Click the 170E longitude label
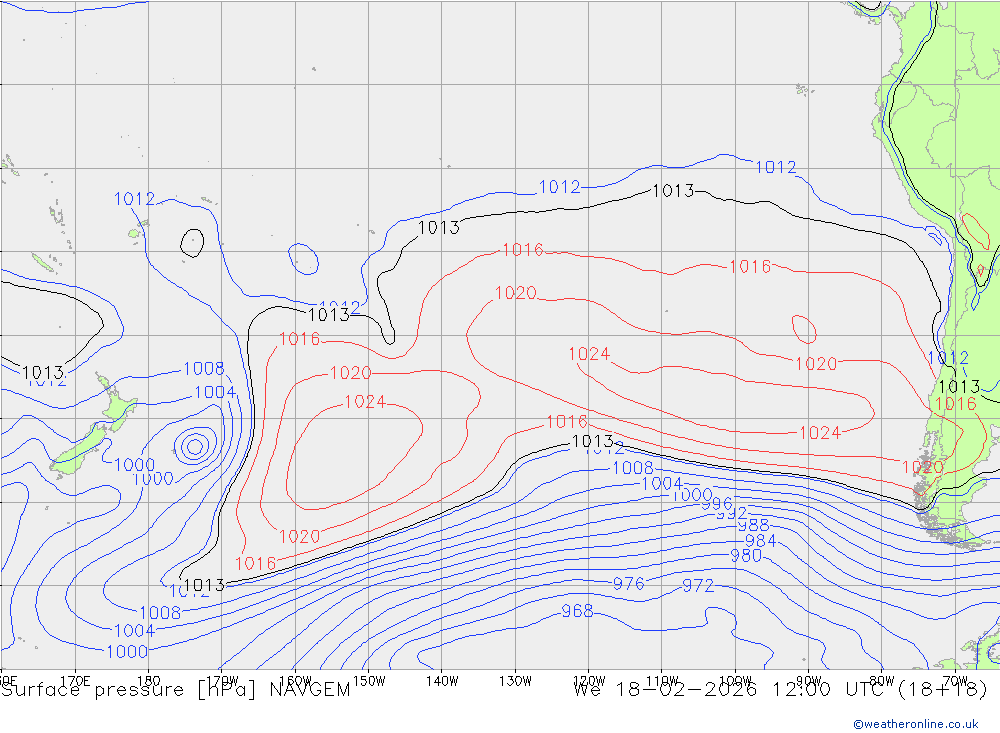The width and height of the screenshot is (1000, 733). [75, 680]
